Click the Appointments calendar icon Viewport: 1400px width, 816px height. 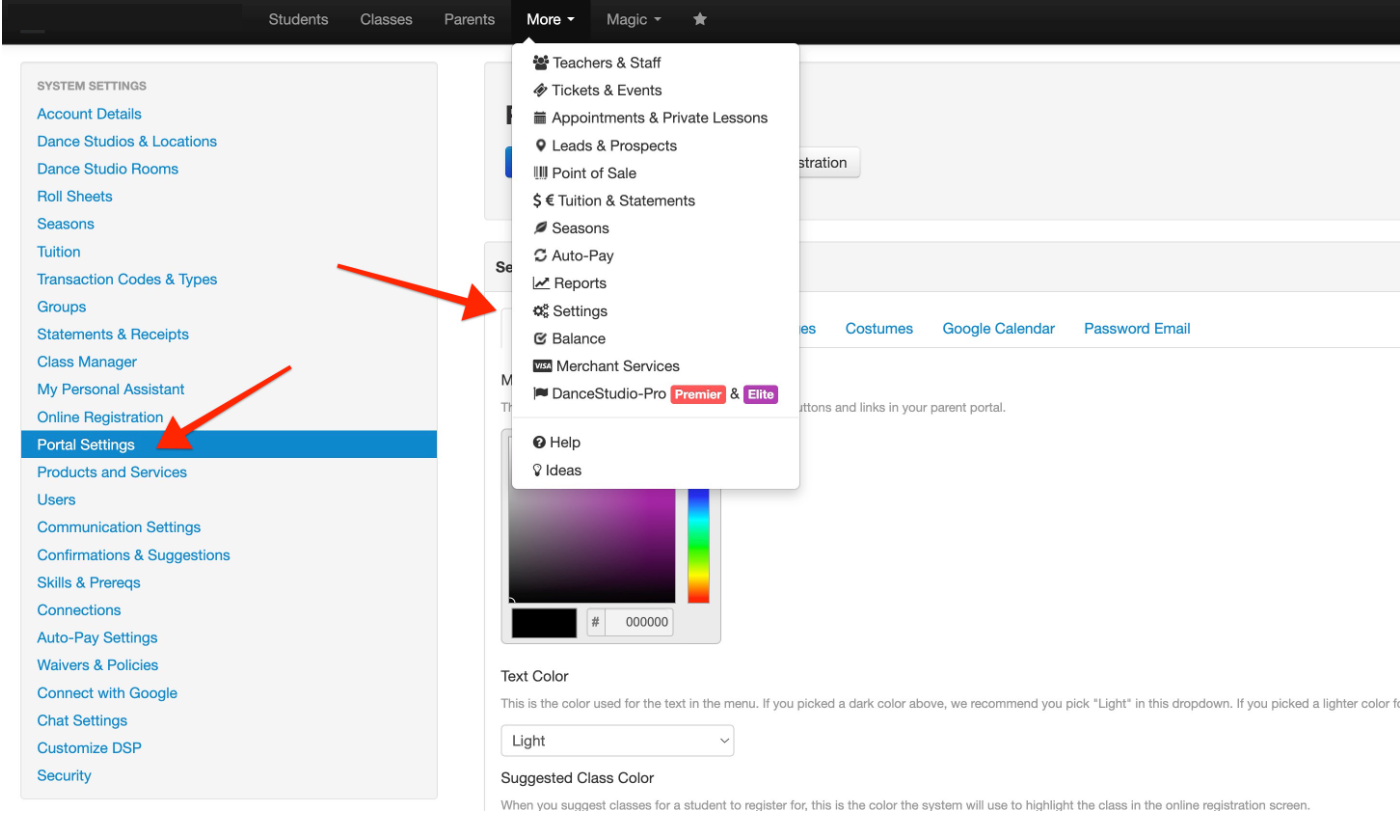coord(540,117)
